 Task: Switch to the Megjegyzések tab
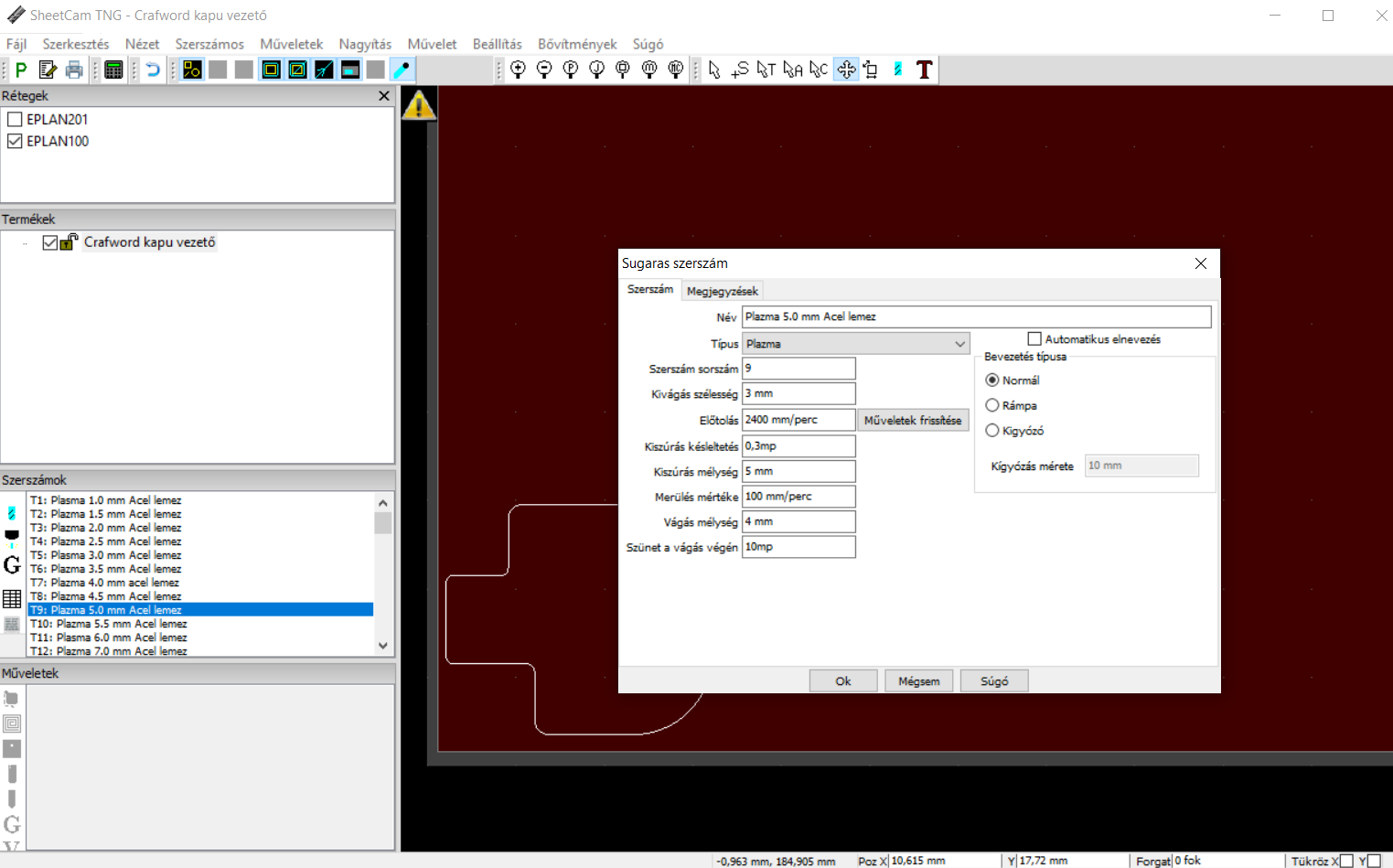(x=723, y=291)
